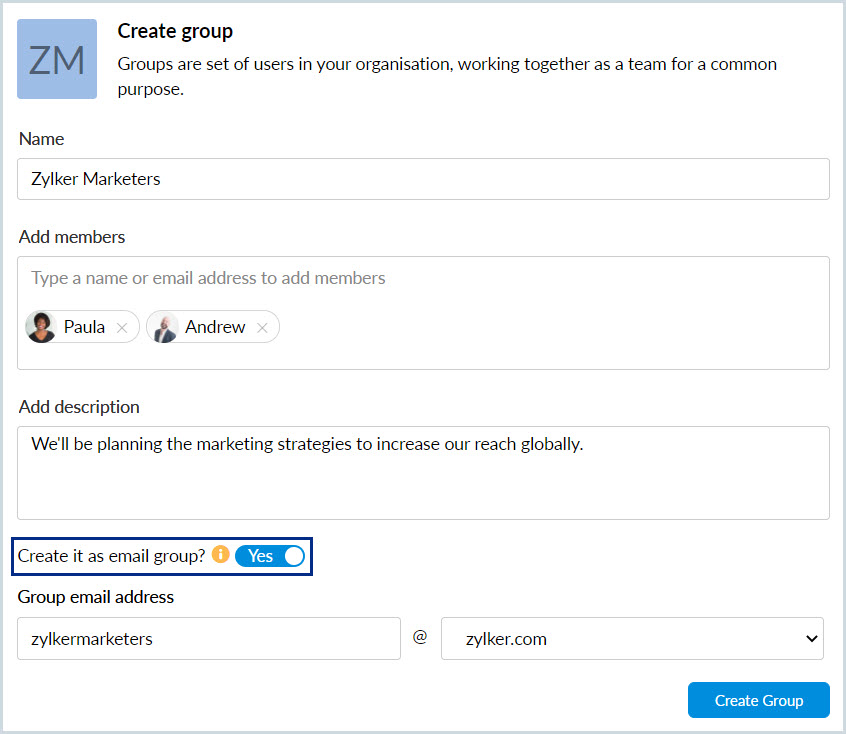Click the orange info icon beside email group
This screenshot has height=734, width=846.
(x=221, y=554)
